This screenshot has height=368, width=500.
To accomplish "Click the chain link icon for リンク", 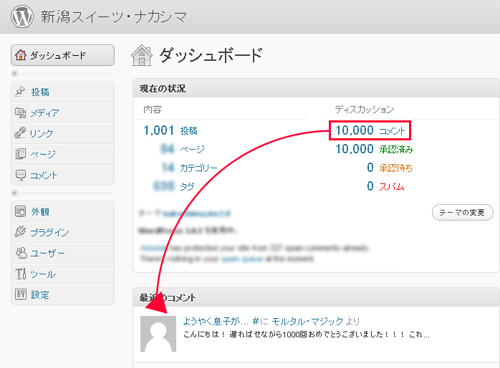I will tap(20, 133).
